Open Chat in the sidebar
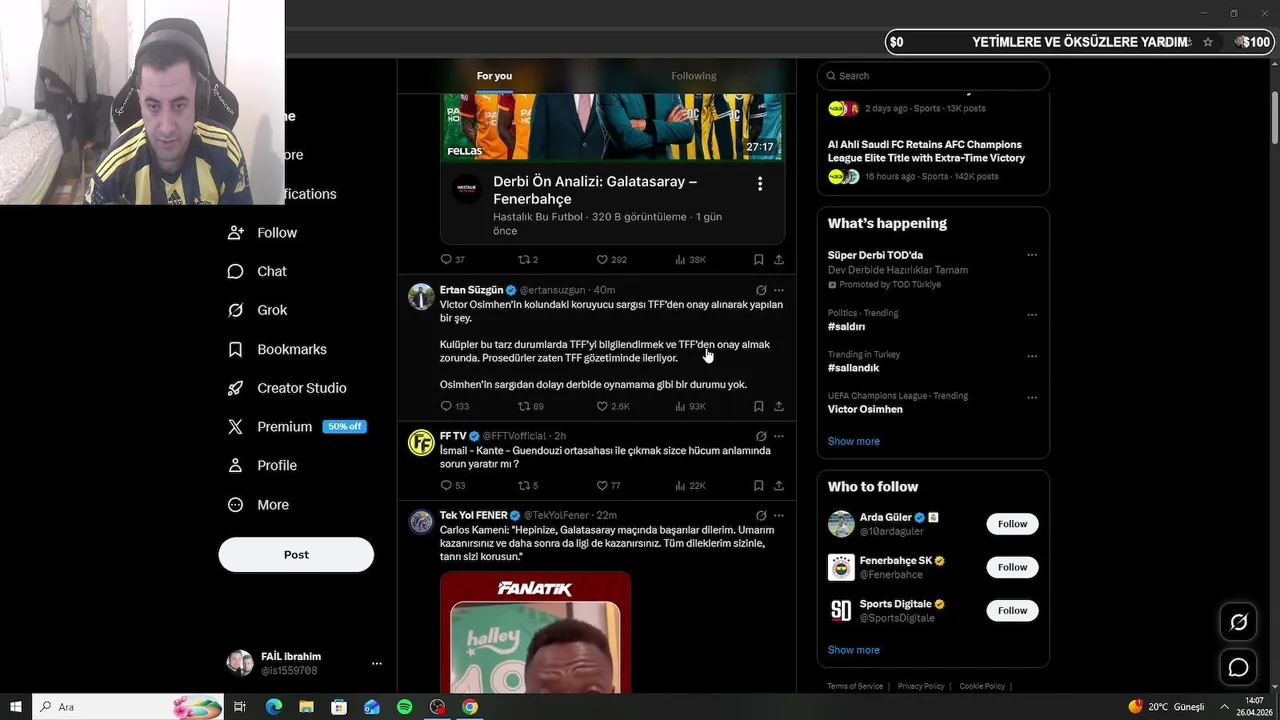Image resolution: width=1280 pixels, height=720 pixels. coord(257,272)
